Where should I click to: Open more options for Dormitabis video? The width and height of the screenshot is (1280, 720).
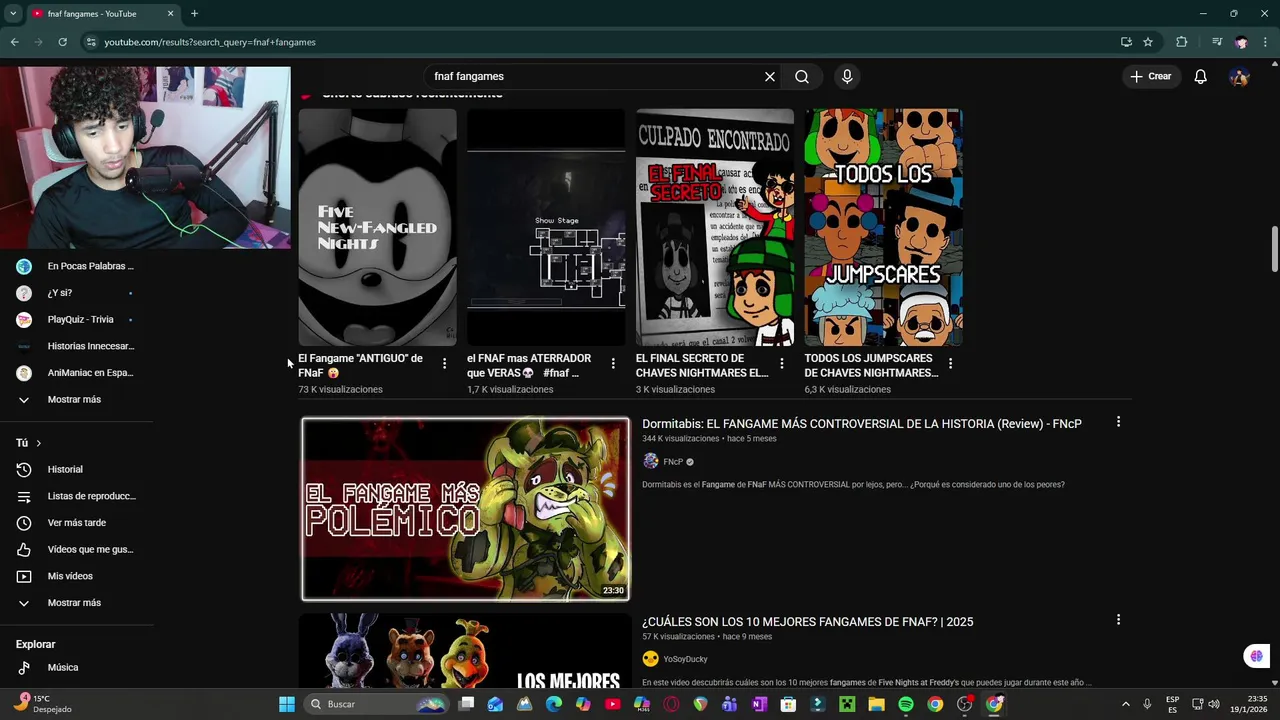point(1118,422)
